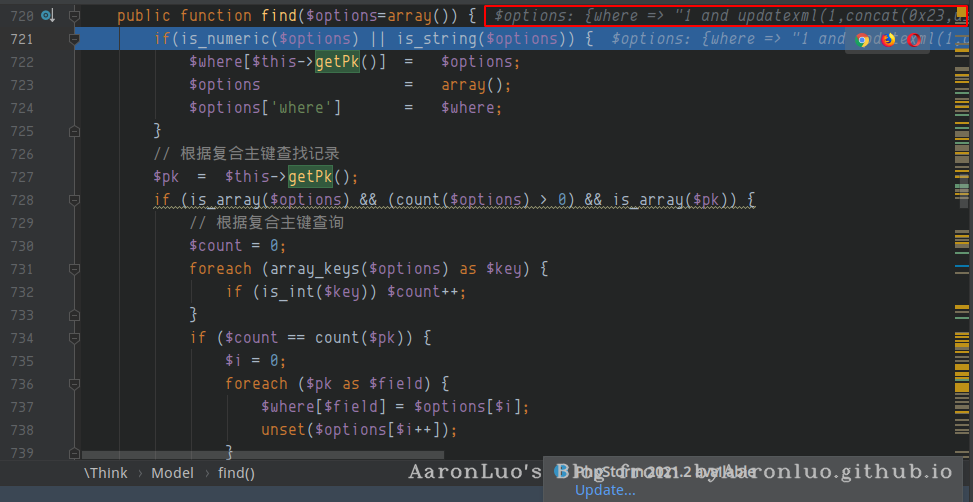Toggle fold at closing brace line 725
Screen dimensions: 973x502
[x=74, y=131]
